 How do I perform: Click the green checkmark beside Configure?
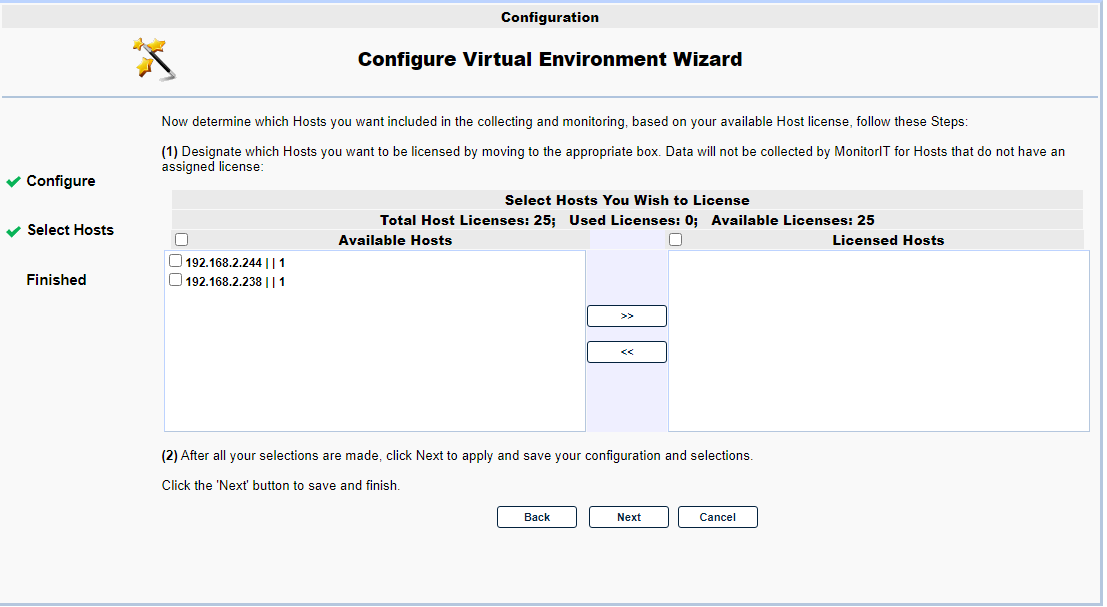(13, 182)
